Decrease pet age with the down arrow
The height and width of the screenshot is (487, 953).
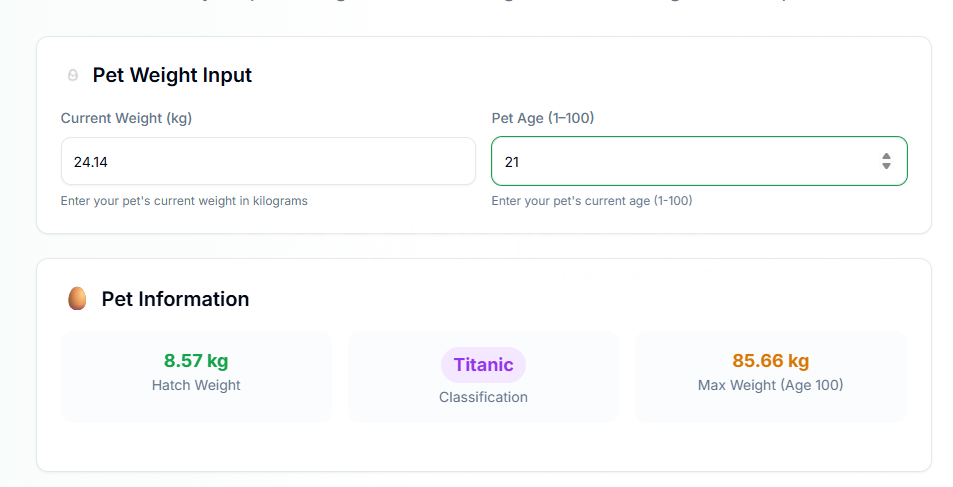[886, 165]
